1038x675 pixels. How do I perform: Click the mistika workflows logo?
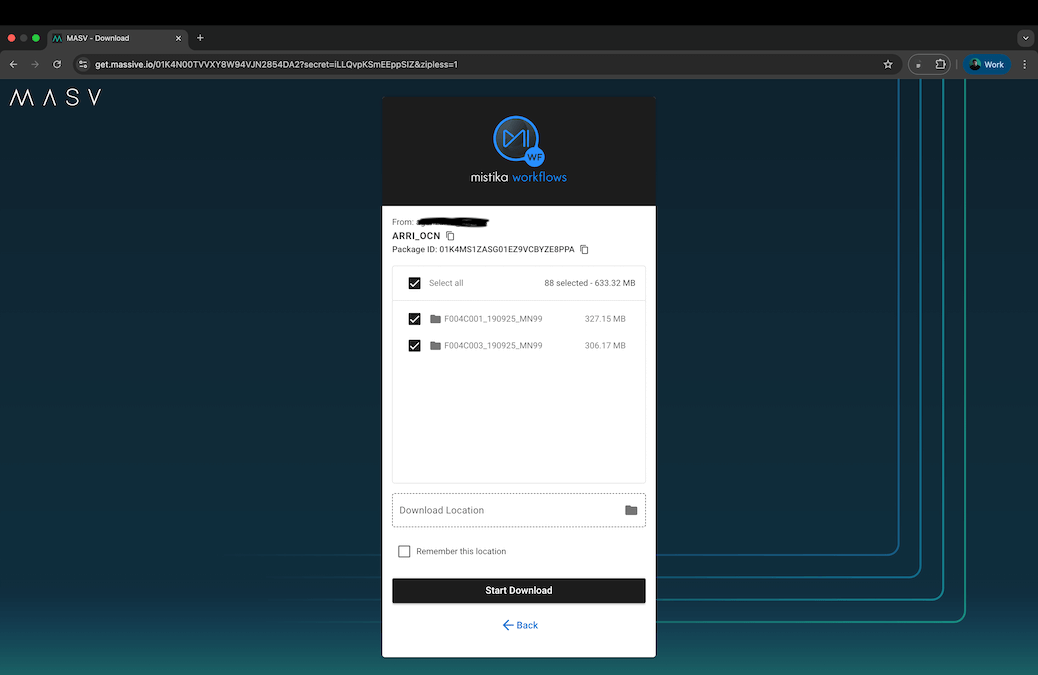tap(518, 148)
